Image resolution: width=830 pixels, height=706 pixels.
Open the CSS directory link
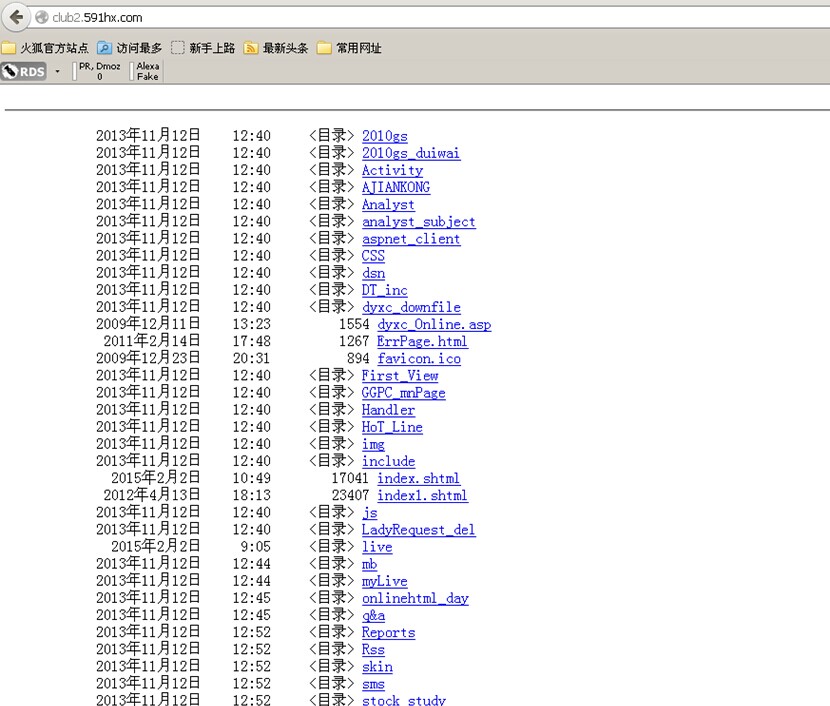[x=373, y=256]
